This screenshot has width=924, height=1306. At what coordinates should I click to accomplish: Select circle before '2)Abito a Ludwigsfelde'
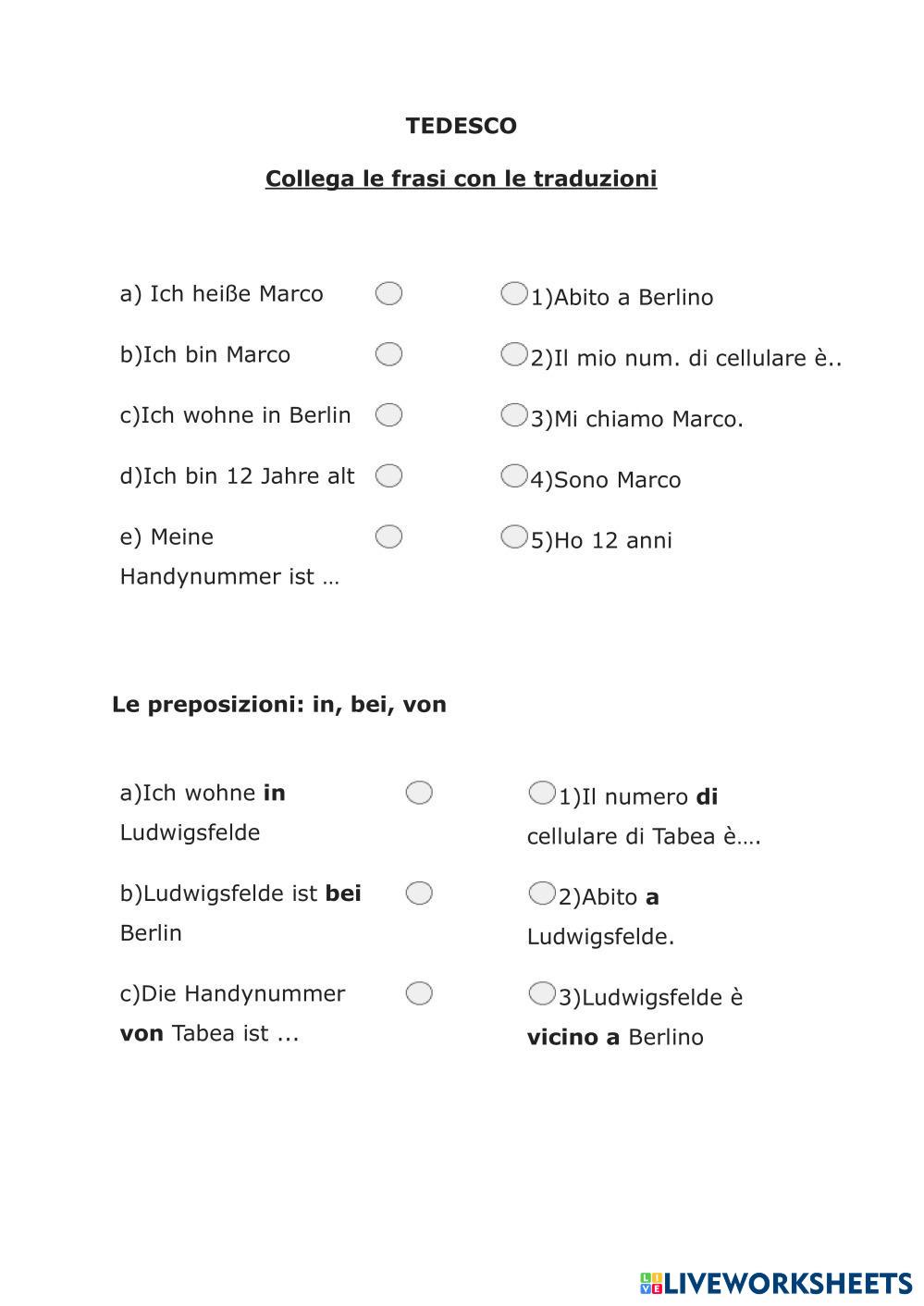[541, 893]
